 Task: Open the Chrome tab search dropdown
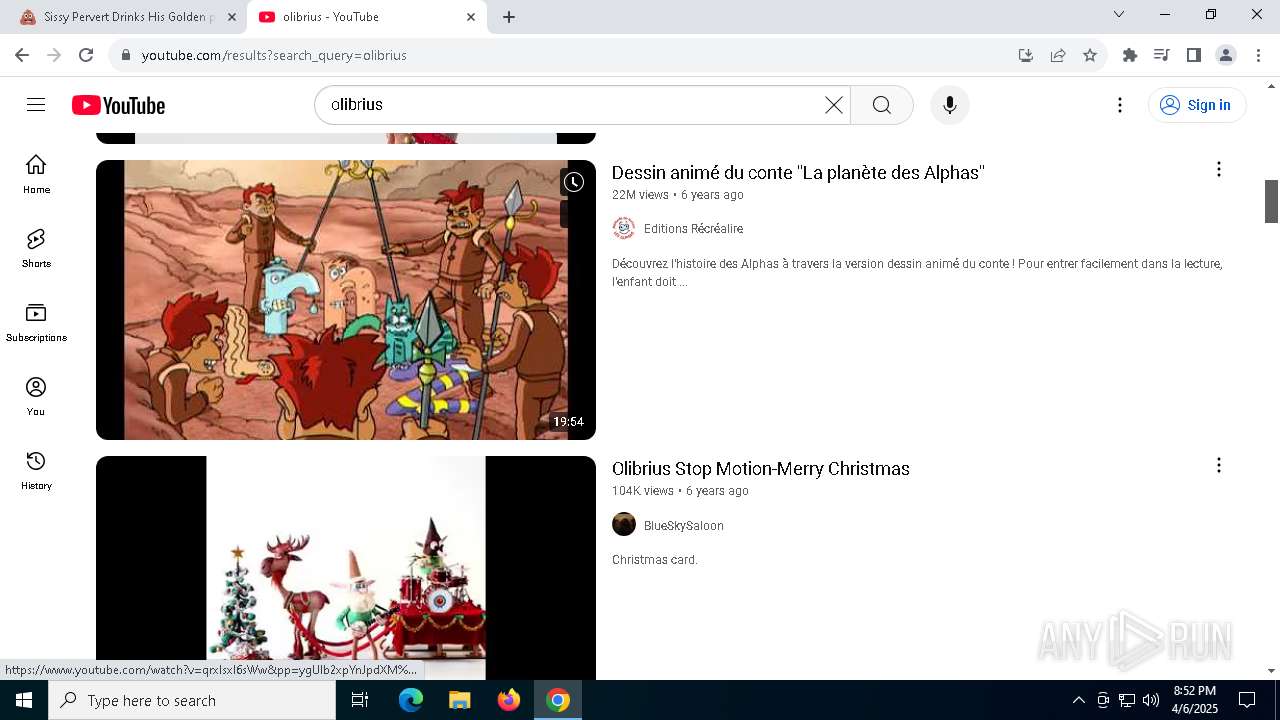(x=1119, y=15)
